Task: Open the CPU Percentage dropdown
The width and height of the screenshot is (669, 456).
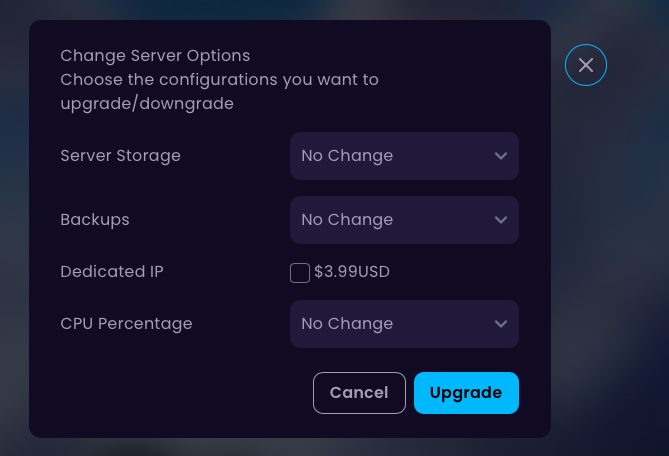Action: (404, 324)
